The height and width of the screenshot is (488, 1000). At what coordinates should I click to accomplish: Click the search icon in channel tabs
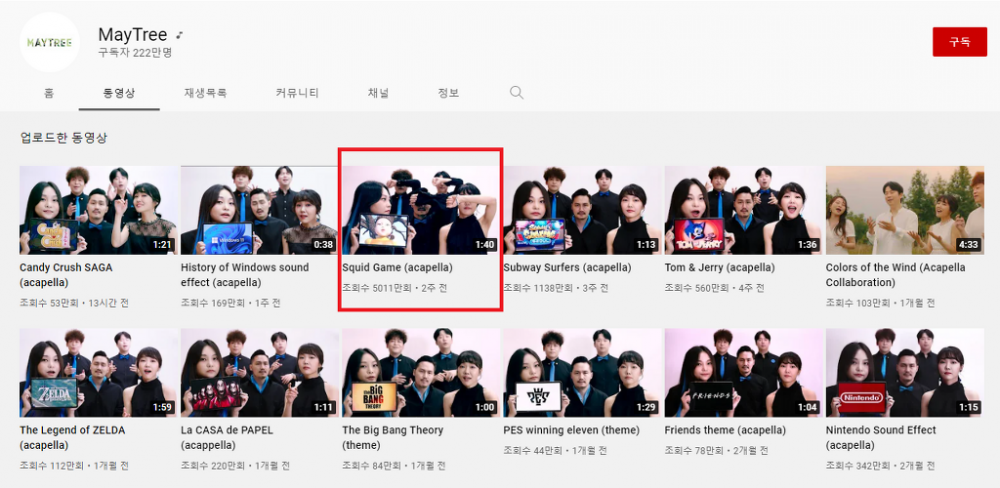(517, 93)
